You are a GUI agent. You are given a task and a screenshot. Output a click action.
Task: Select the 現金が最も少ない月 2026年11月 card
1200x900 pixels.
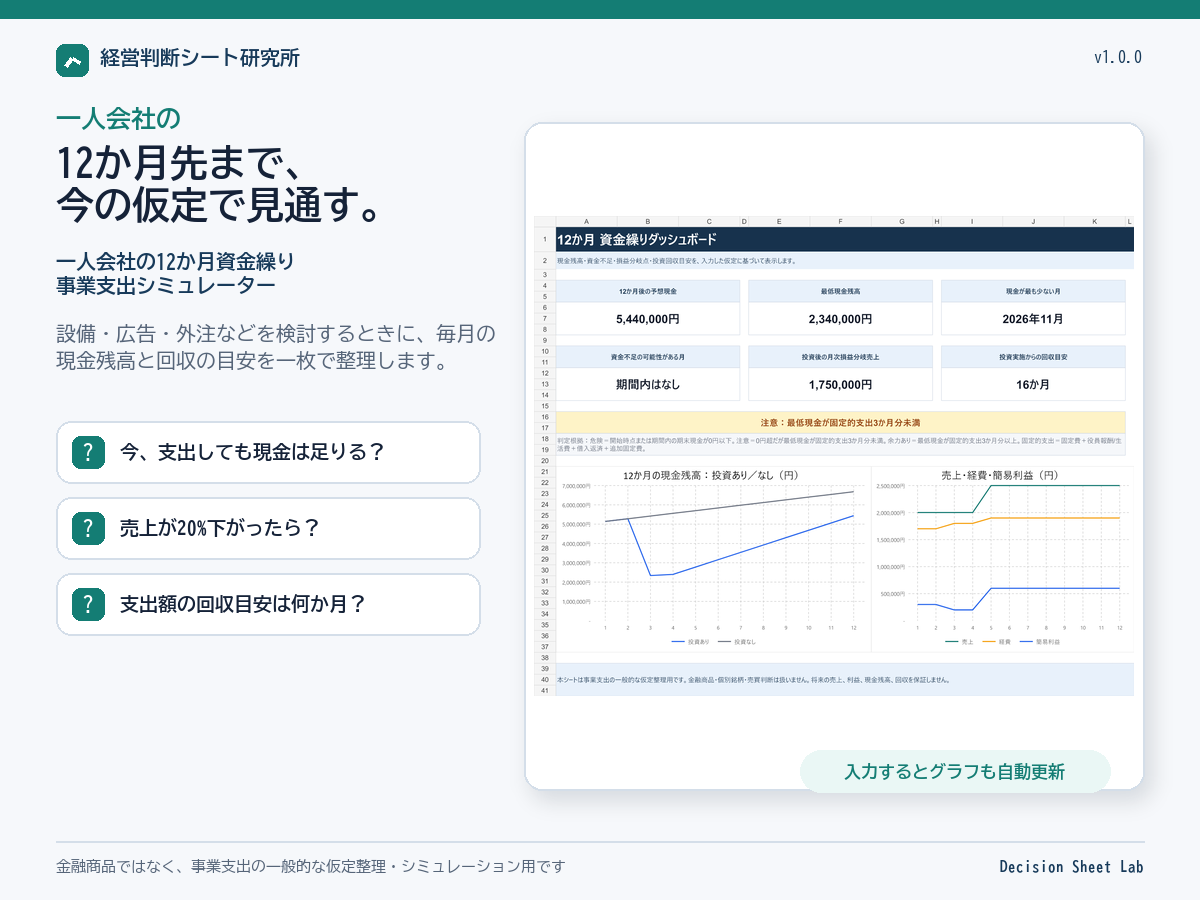[1033, 307]
